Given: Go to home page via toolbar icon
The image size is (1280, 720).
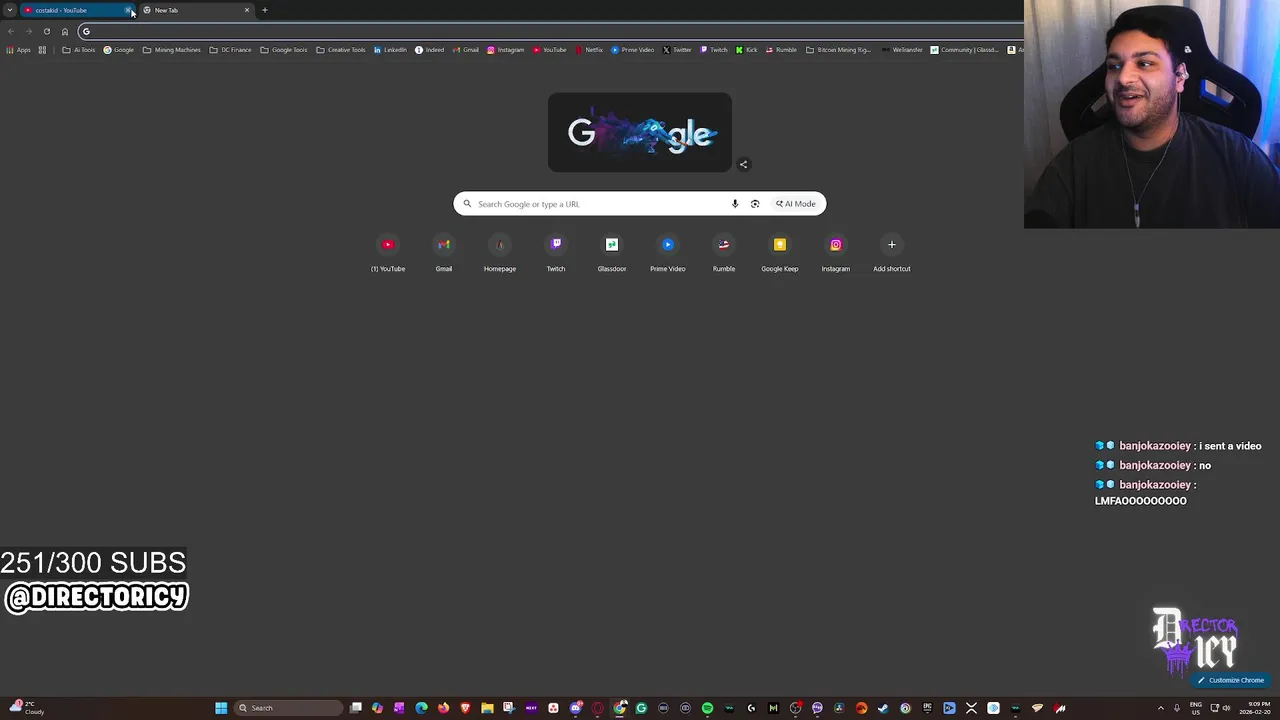Looking at the screenshot, I should coord(65,31).
